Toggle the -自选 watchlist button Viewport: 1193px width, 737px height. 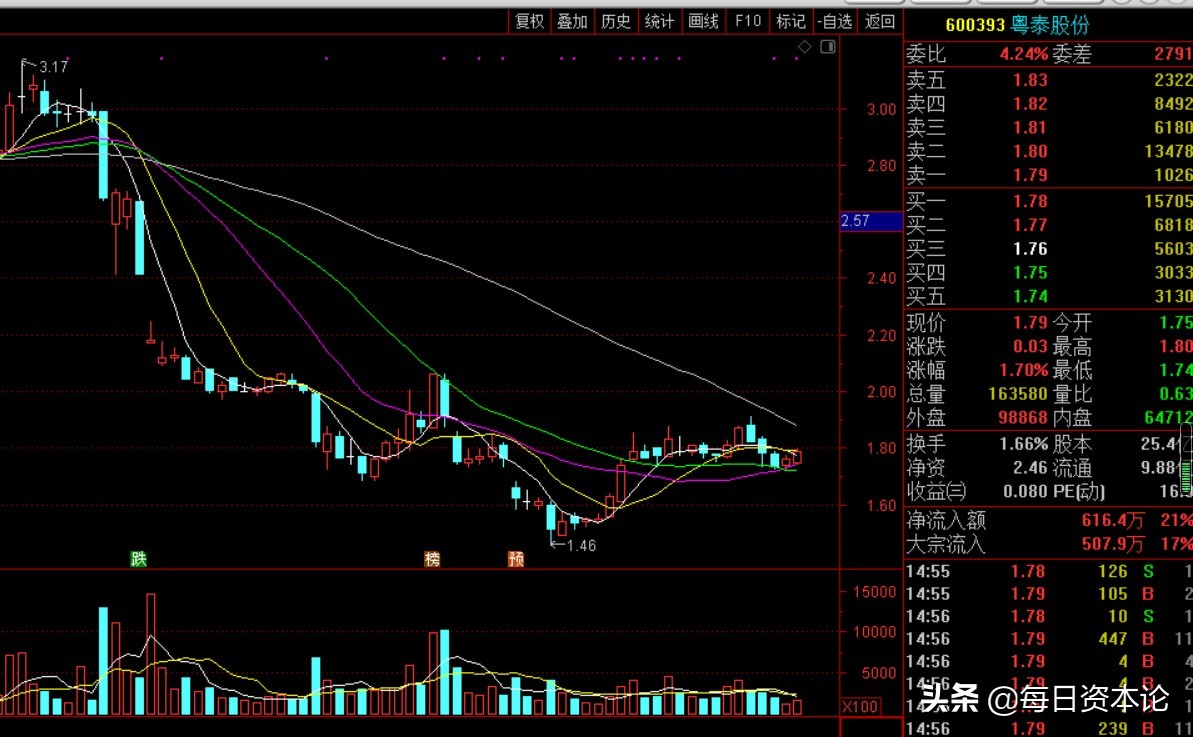tap(835, 21)
